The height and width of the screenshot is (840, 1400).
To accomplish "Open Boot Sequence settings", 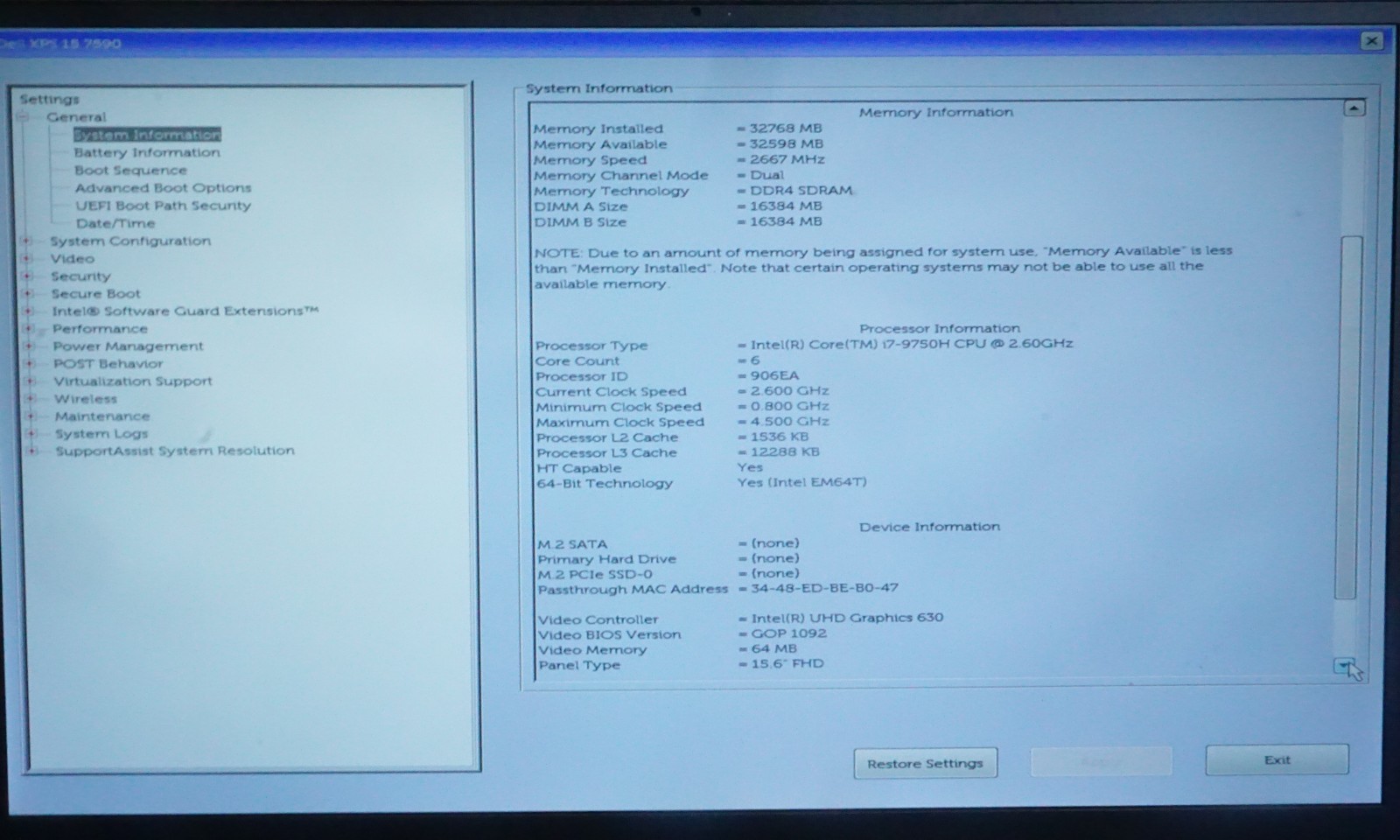I will (x=130, y=170).
